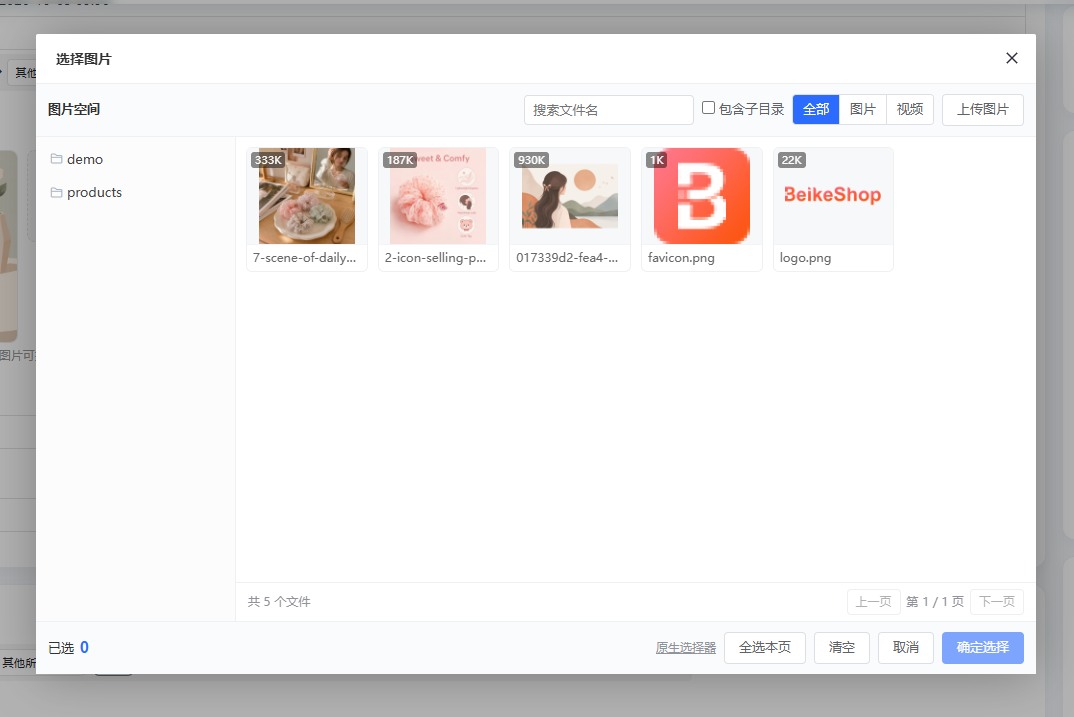1074x717 pixels.
Task: Close the 选择图片 dialog
Action: 1012,58
